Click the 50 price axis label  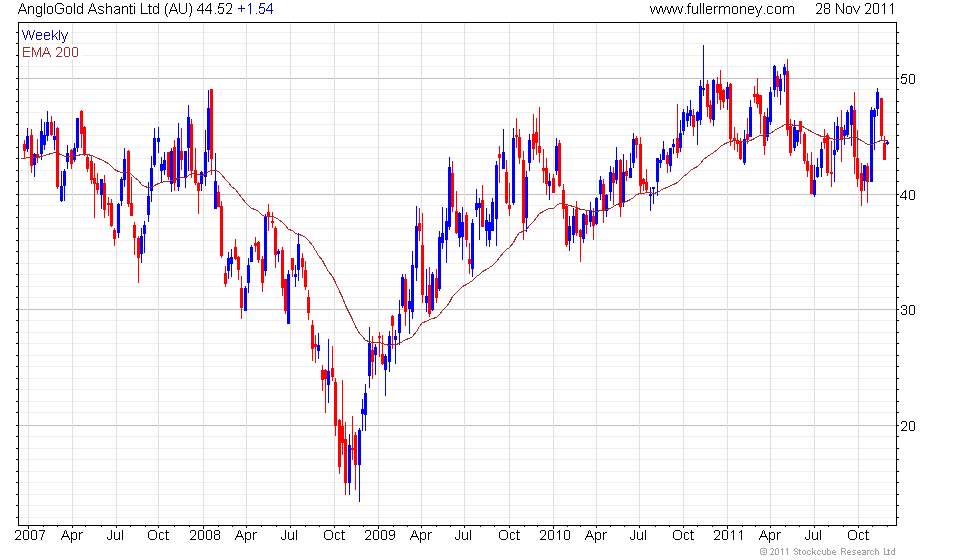click(908, 79)
